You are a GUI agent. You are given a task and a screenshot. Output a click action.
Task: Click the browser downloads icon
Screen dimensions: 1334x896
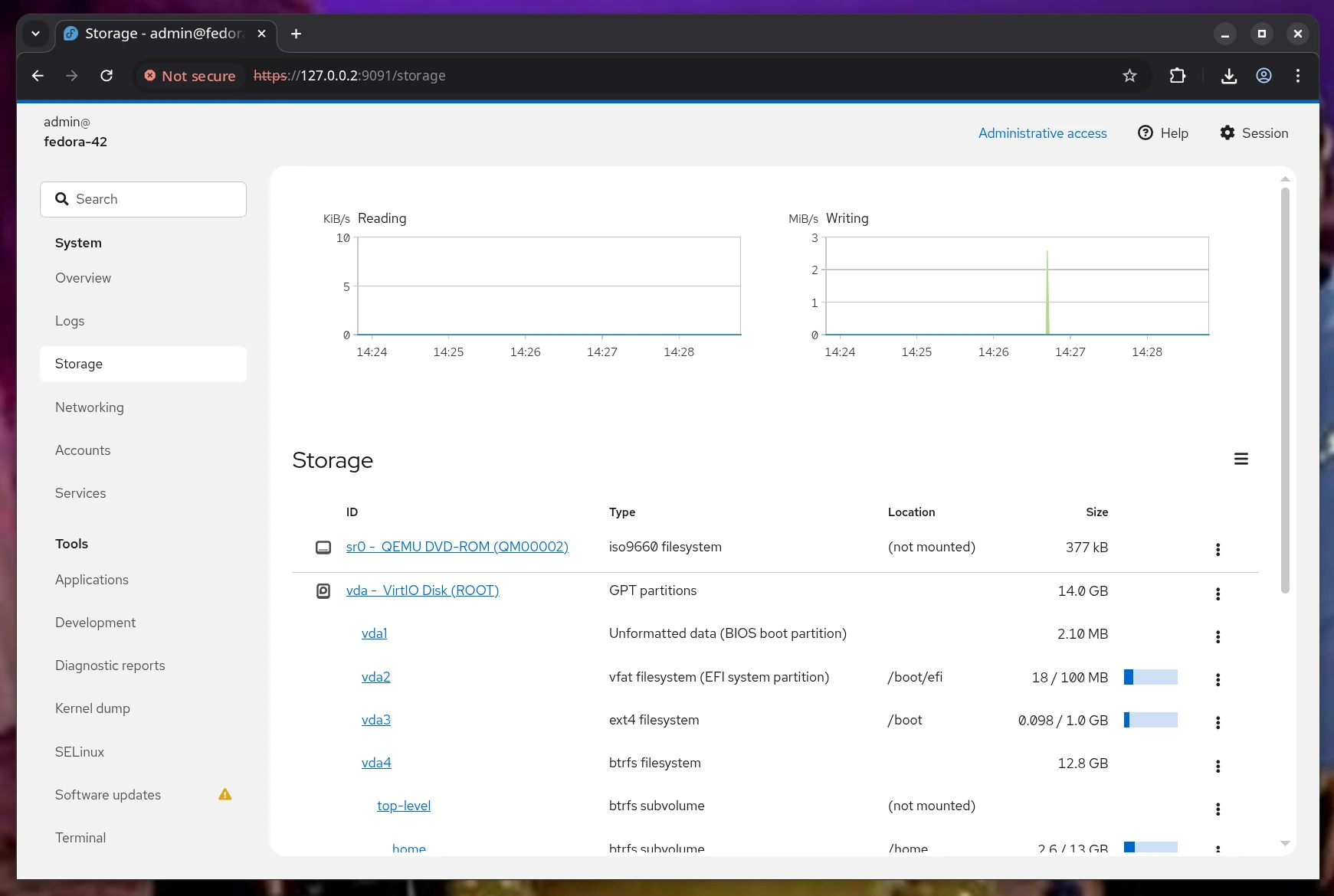1228,75
